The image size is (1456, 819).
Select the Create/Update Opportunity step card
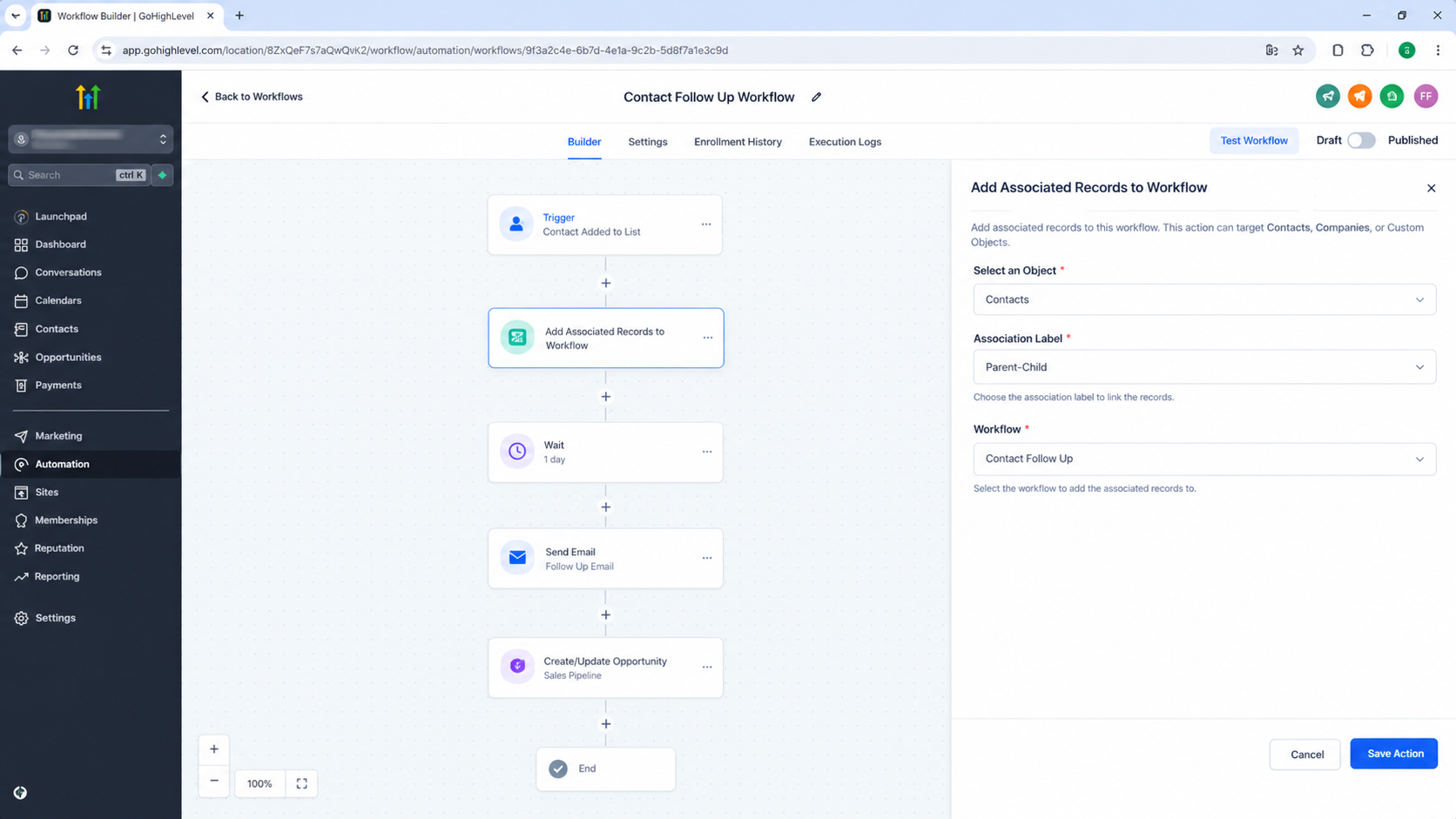coord(605,668)
